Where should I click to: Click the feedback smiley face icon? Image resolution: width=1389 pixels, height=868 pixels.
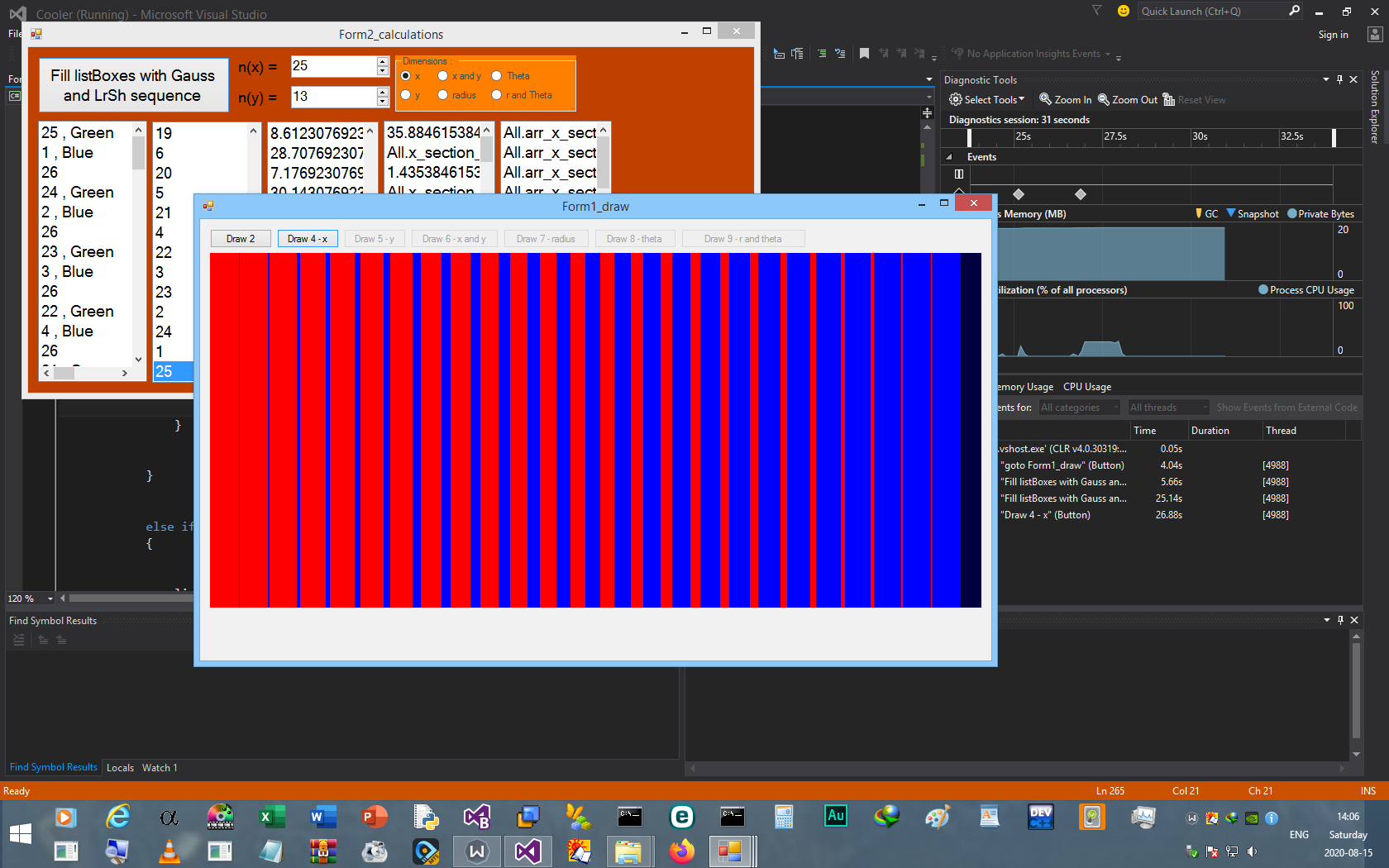coord(1123,11)
